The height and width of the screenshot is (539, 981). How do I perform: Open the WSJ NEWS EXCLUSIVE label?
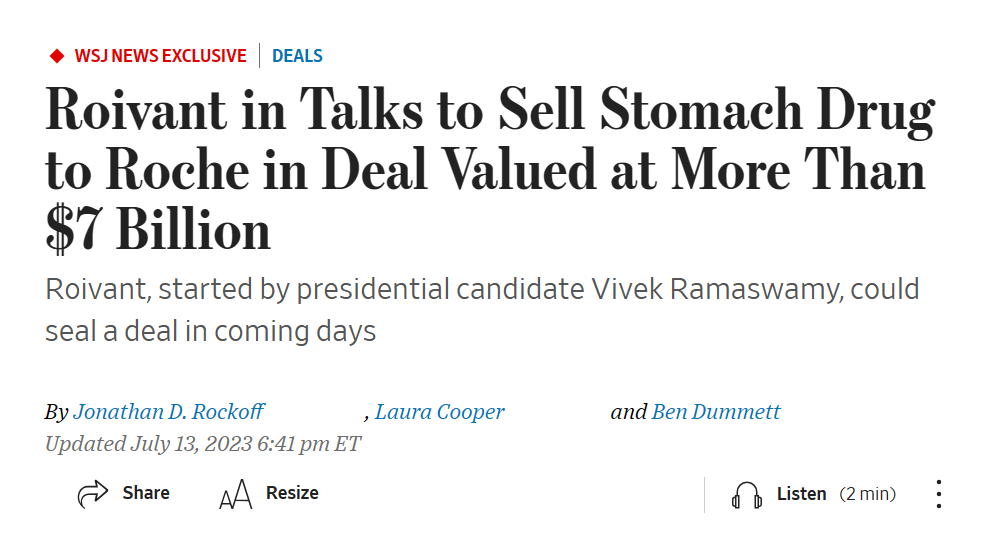click(x=161, y=56)
